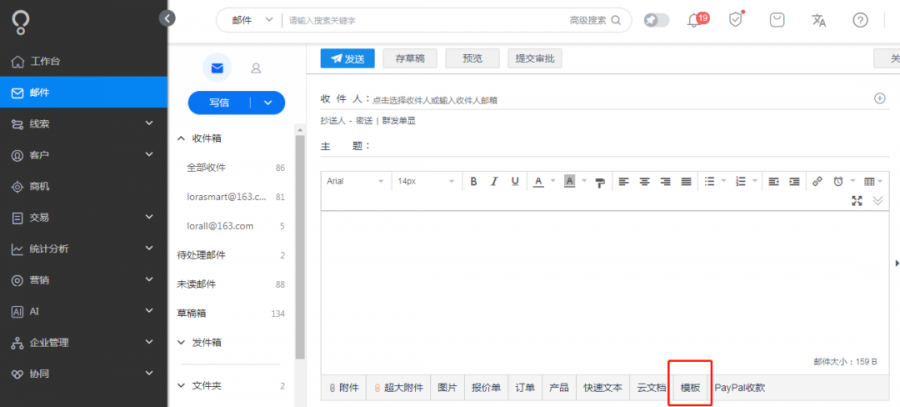Open the help question mark icon
Viewport: 900px width, 407px height.
(860, 20)
